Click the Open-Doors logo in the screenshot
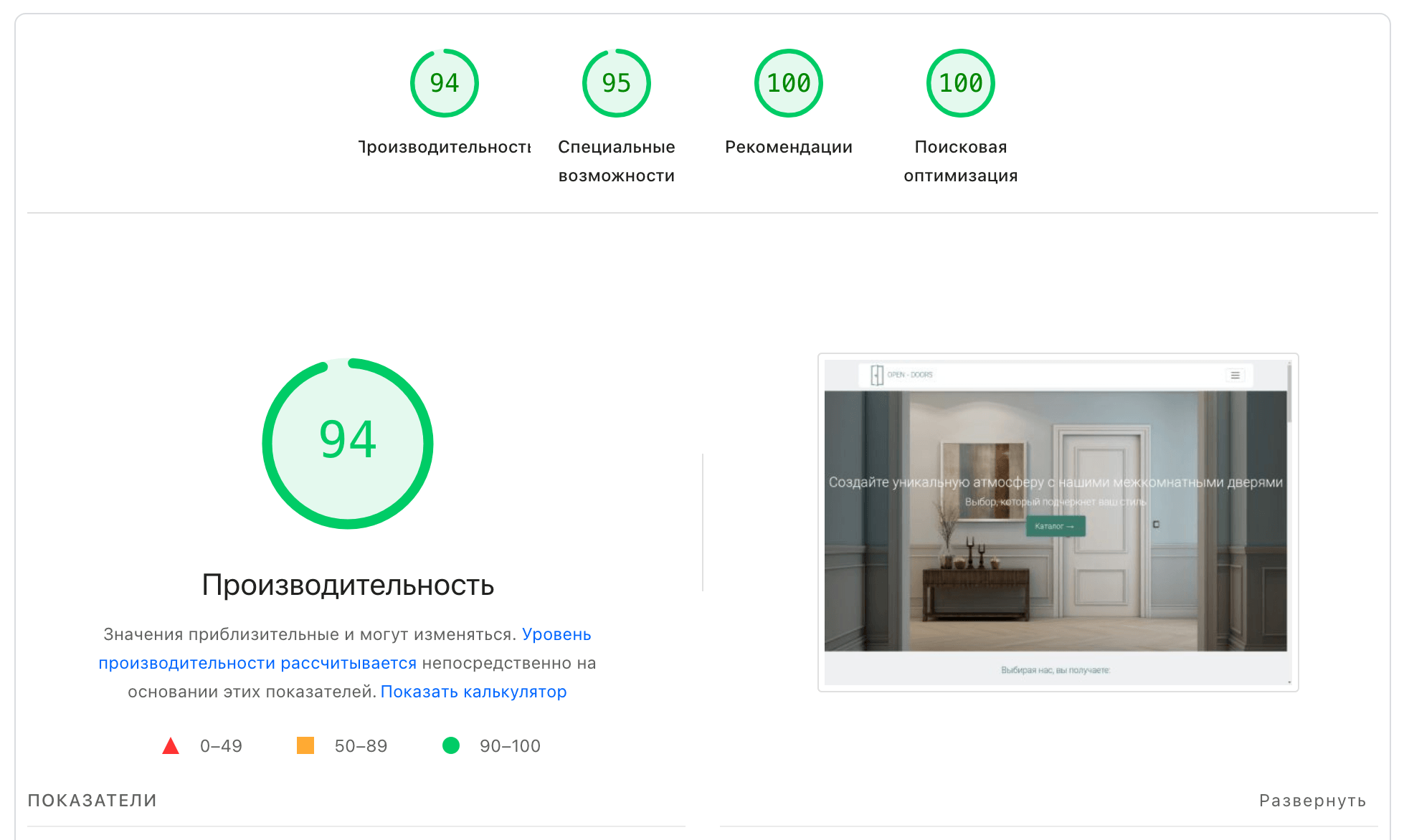 (x=901, y=375)
